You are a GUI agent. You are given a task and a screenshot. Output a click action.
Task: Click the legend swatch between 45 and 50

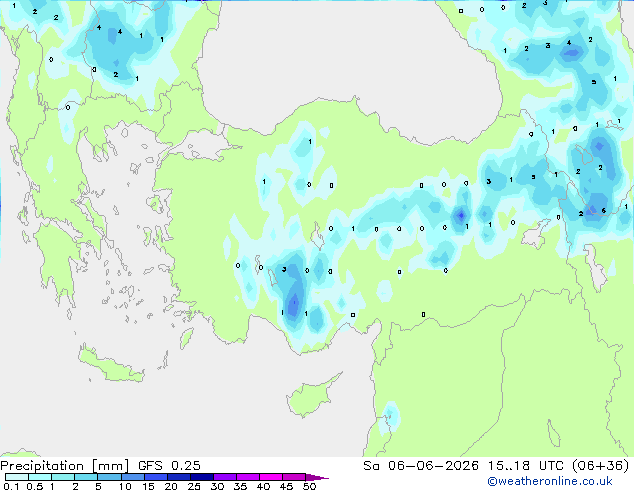294,477
